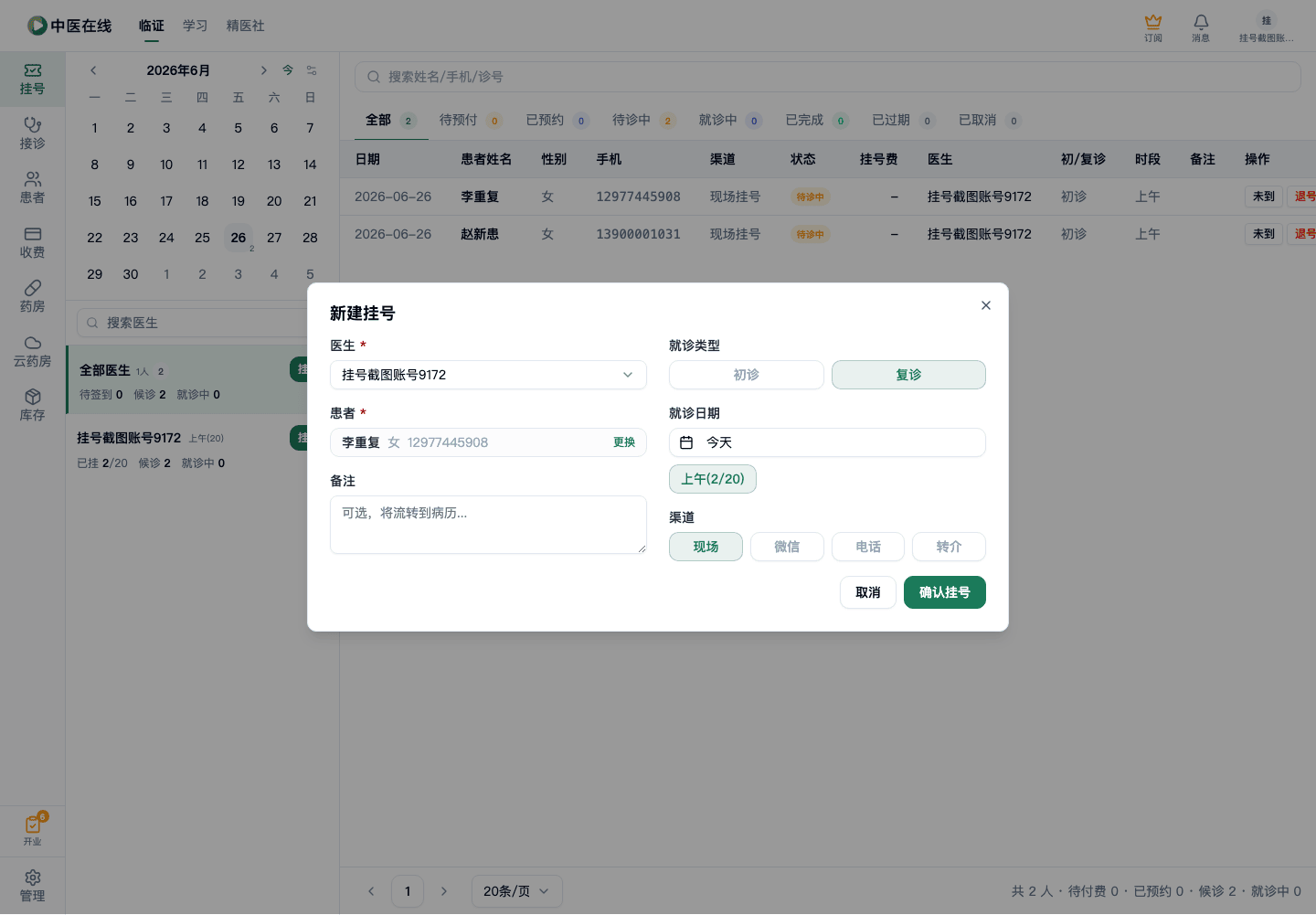Click 未到 button for 李重复 row

[x=1264, y=197]
